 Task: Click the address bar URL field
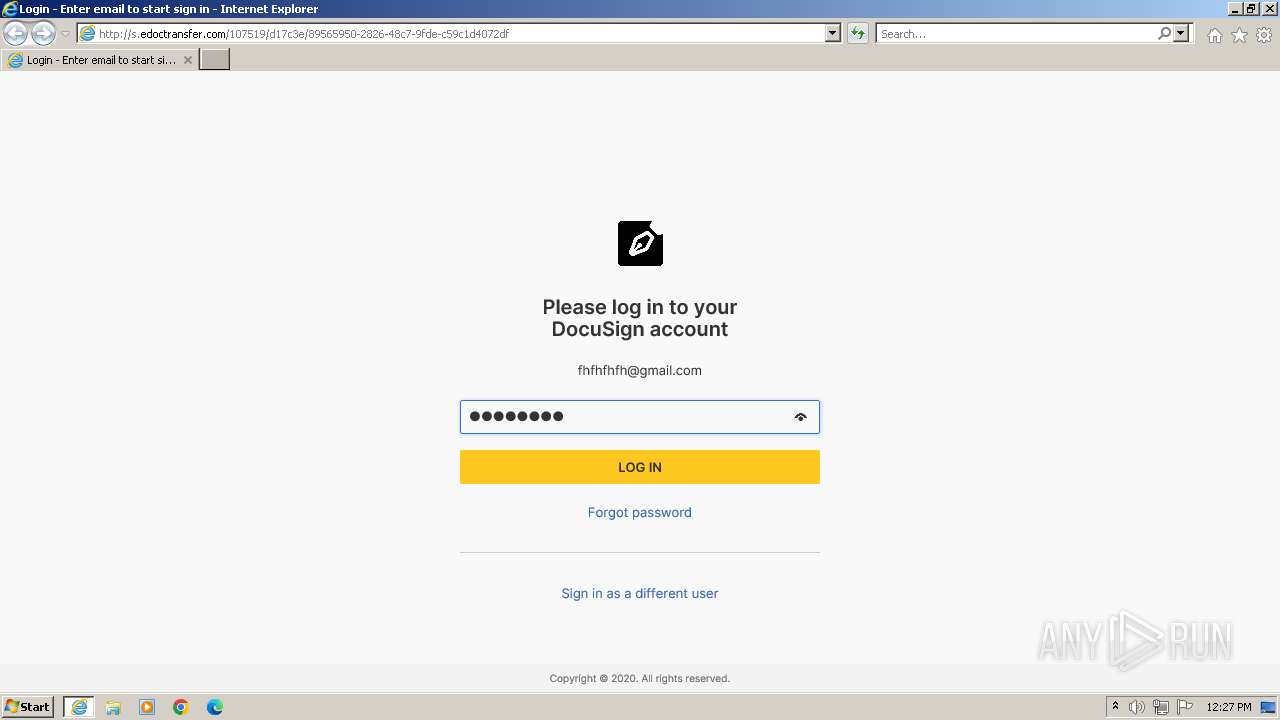click(451, 34)
